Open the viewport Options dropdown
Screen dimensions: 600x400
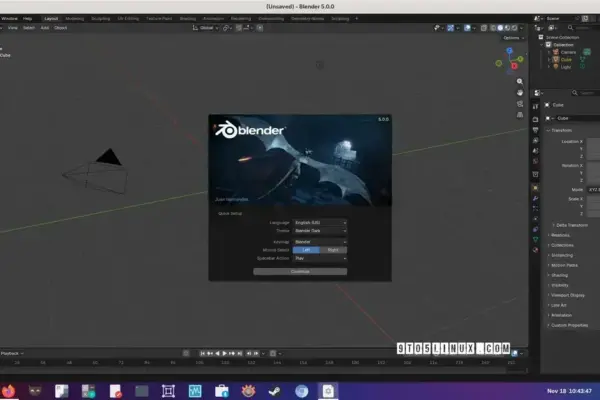coord(514,38)
